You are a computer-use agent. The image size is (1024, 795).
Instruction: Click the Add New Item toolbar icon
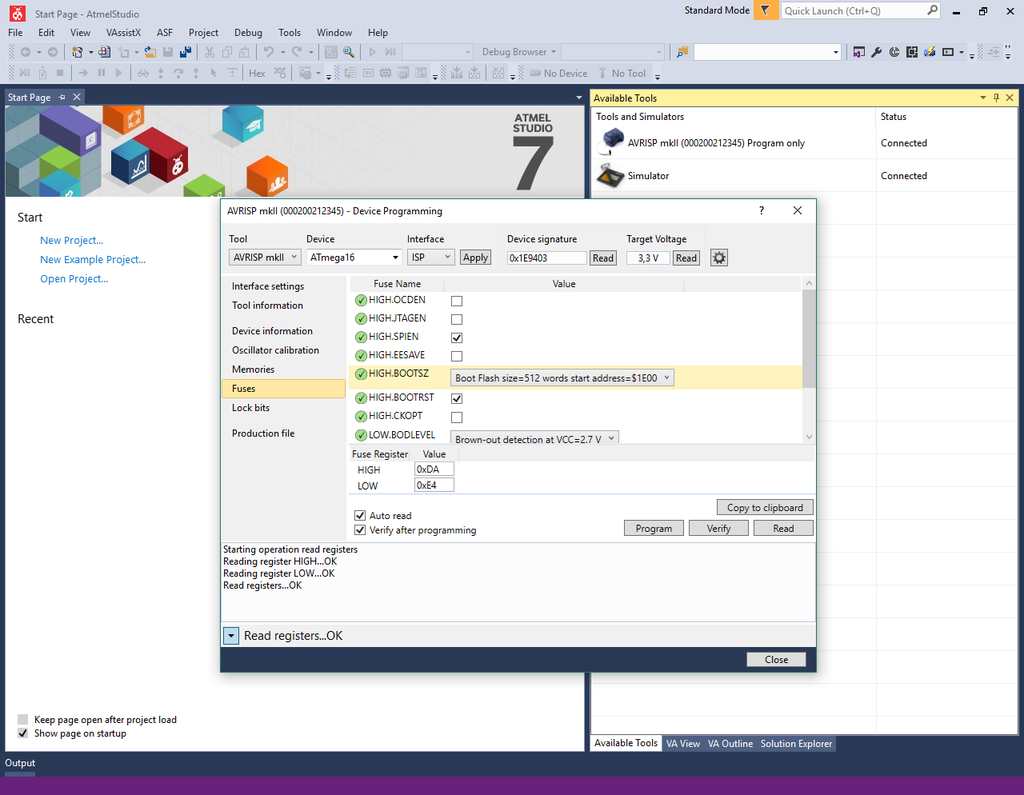tap(124, 52)
